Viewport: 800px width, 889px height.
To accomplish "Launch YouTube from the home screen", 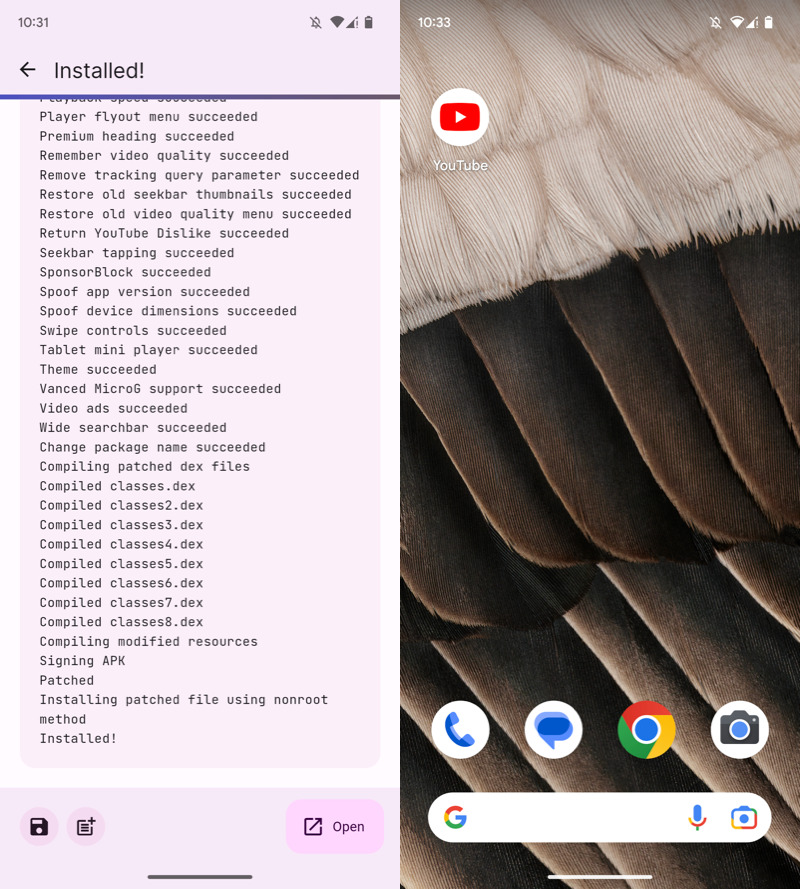I will click(x=460, y=118).
